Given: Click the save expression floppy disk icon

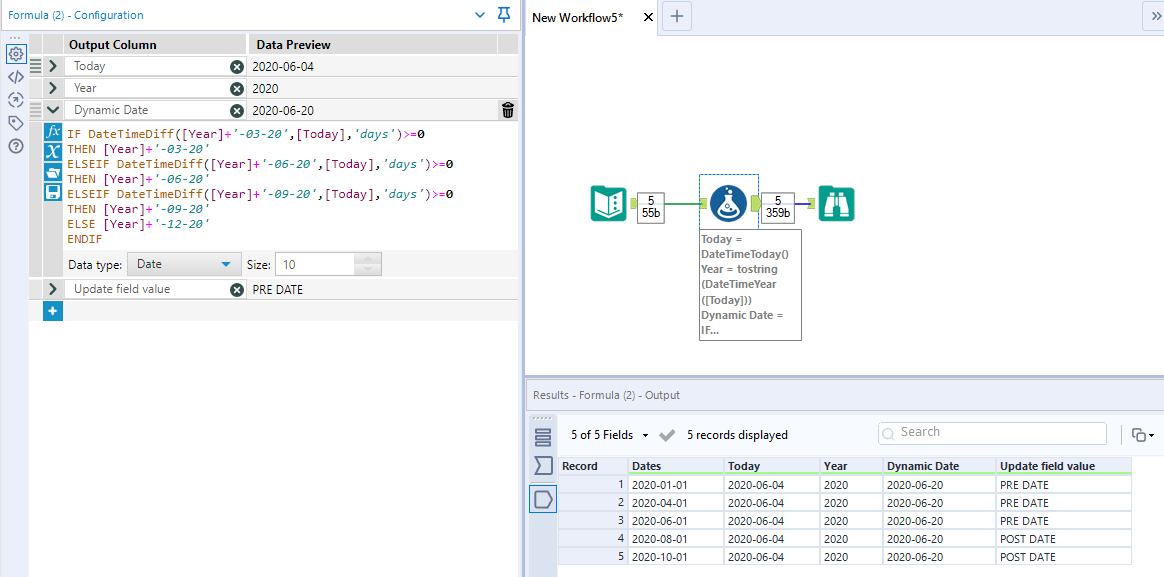Looking at the screenshot, I should (54, 191).
